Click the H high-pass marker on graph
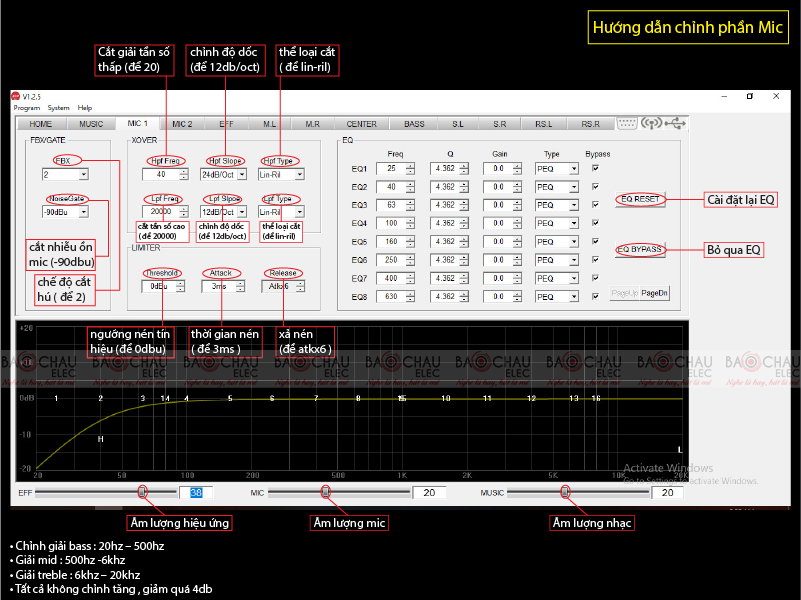Image resolution: width=801 pixels, height=600 pixels. pyautogui.click(x=101, y=439)
